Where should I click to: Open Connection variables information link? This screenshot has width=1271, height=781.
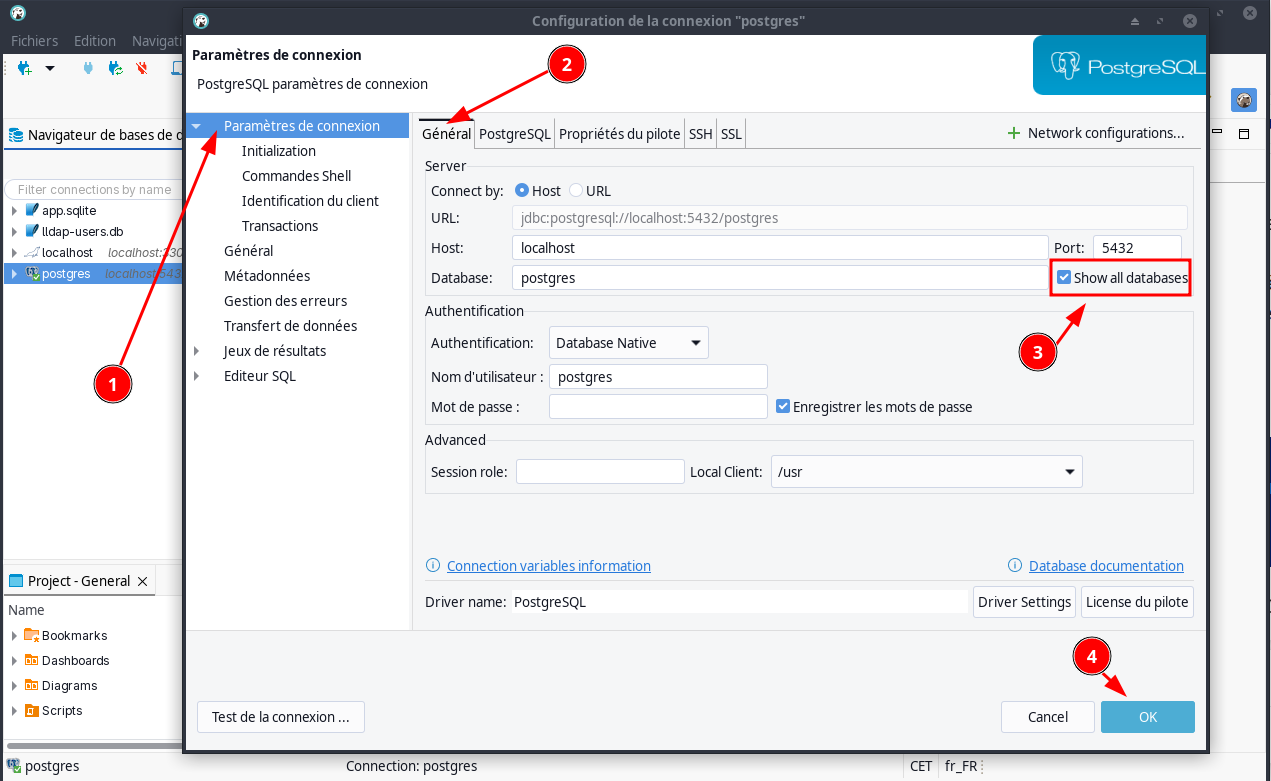[549, 566]
